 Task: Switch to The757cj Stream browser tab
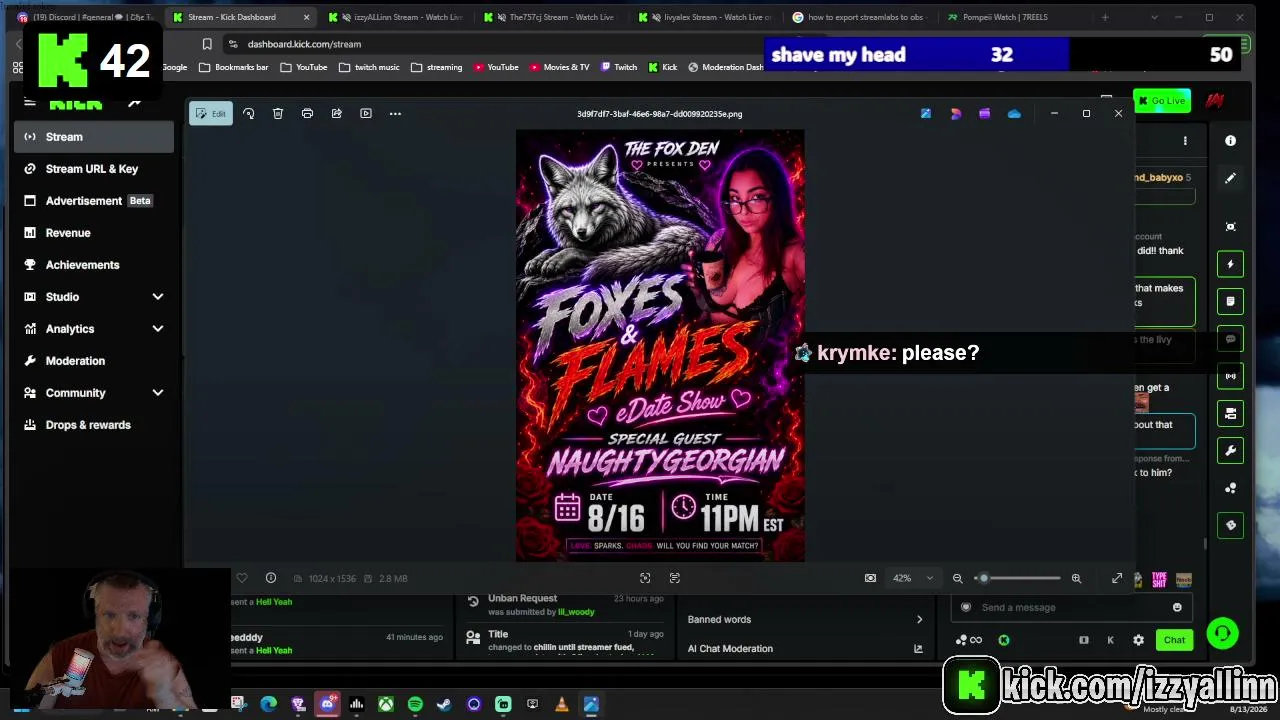550,17
